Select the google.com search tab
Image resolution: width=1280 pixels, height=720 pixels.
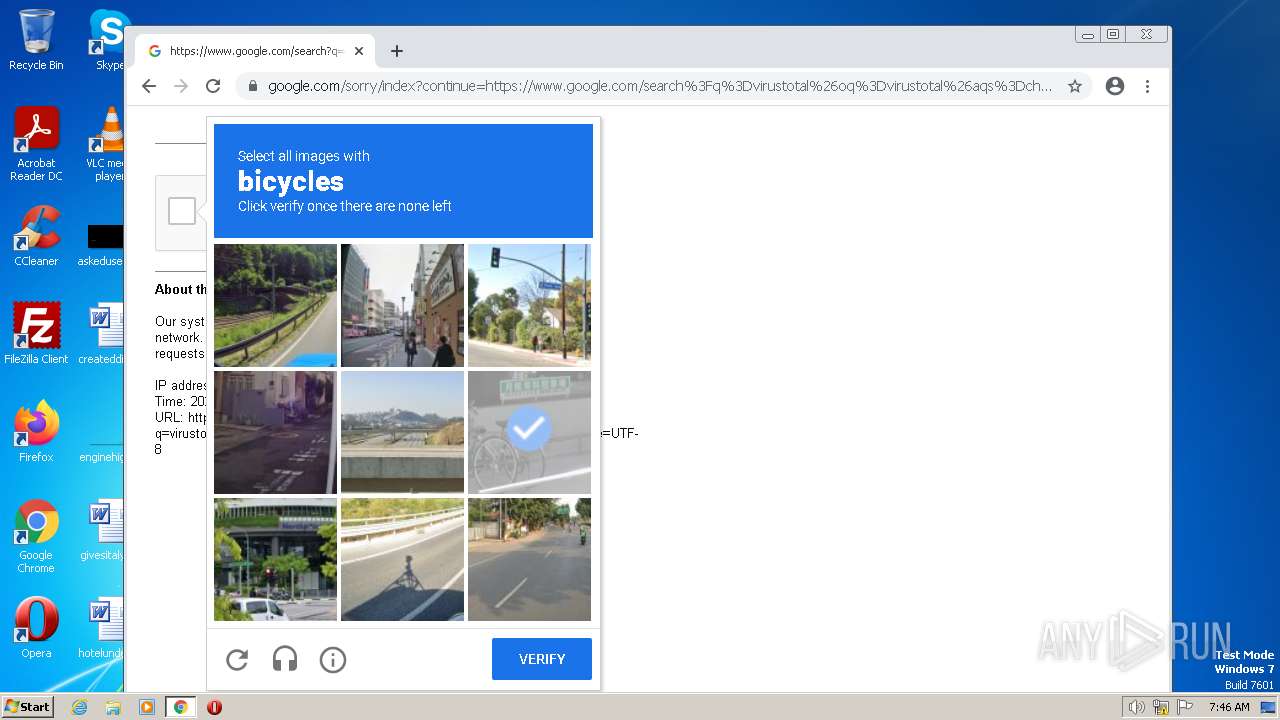[x=255, y=51]
